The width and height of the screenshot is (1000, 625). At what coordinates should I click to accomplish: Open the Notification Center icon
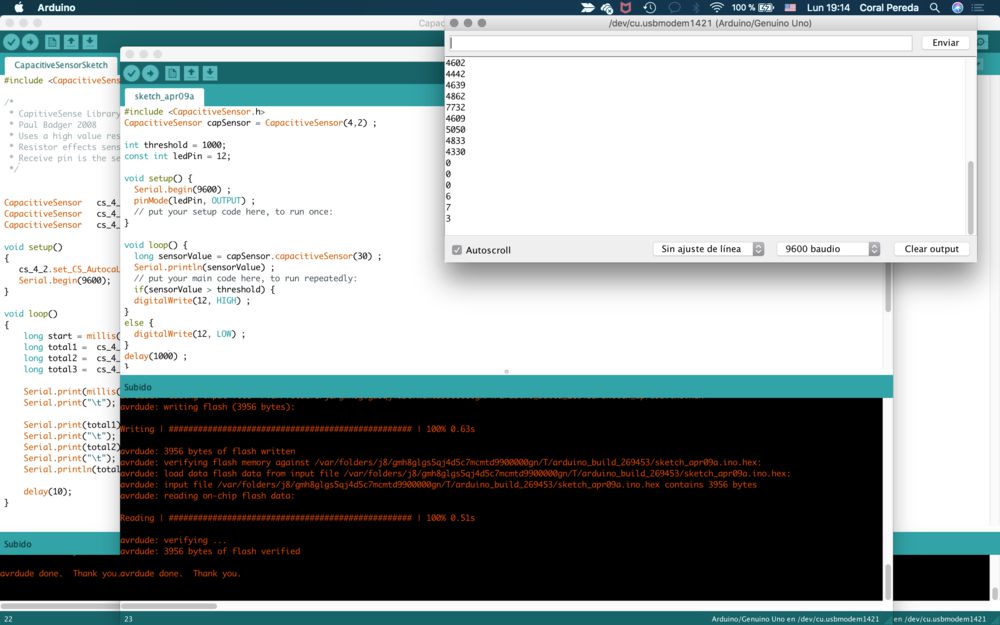click(x=978, y=8)
